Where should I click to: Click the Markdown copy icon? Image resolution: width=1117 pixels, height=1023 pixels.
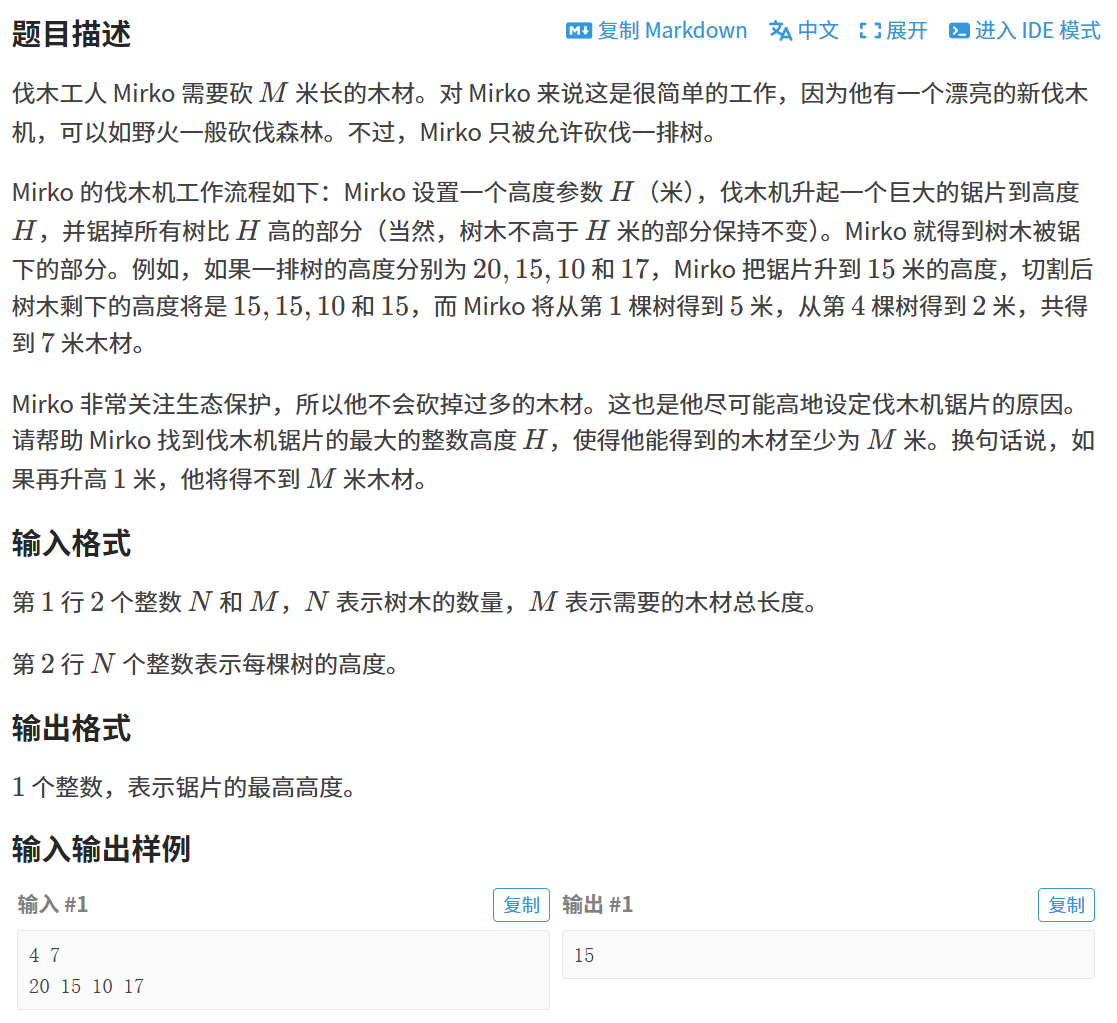578,31
